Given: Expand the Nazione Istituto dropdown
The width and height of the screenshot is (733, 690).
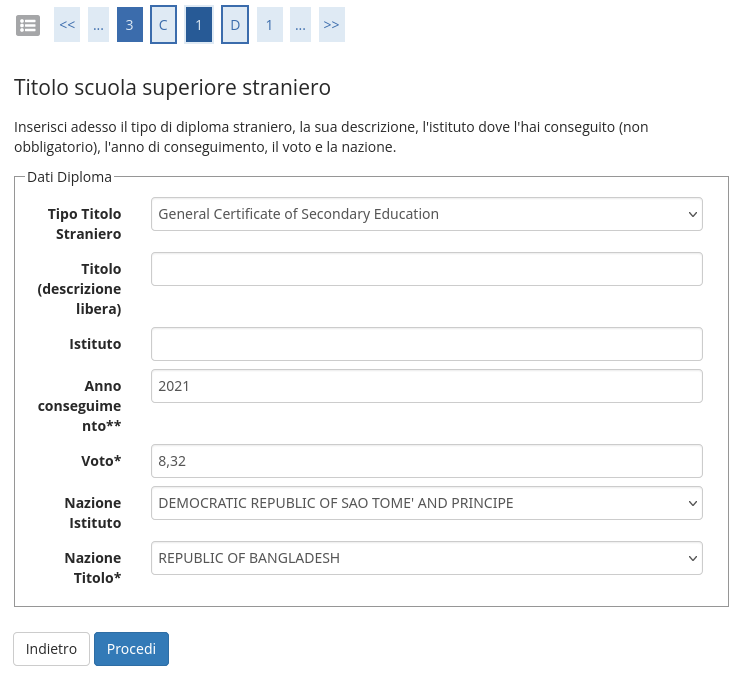Looking at the screenshot, I should pos(426,503).
